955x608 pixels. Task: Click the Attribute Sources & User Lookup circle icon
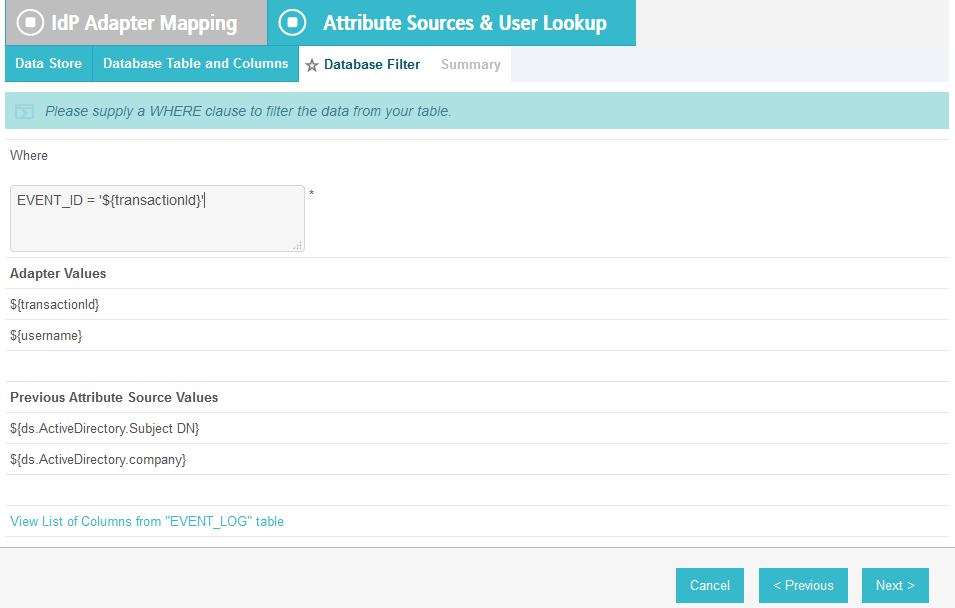point(292,23)
